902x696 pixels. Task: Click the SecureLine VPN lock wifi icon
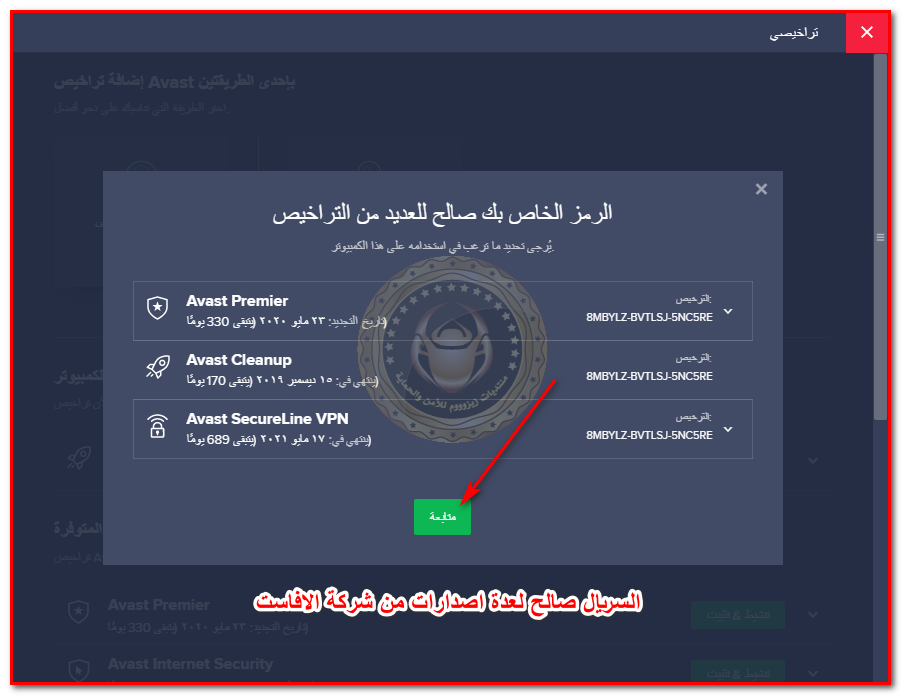[x=158, y=426]
